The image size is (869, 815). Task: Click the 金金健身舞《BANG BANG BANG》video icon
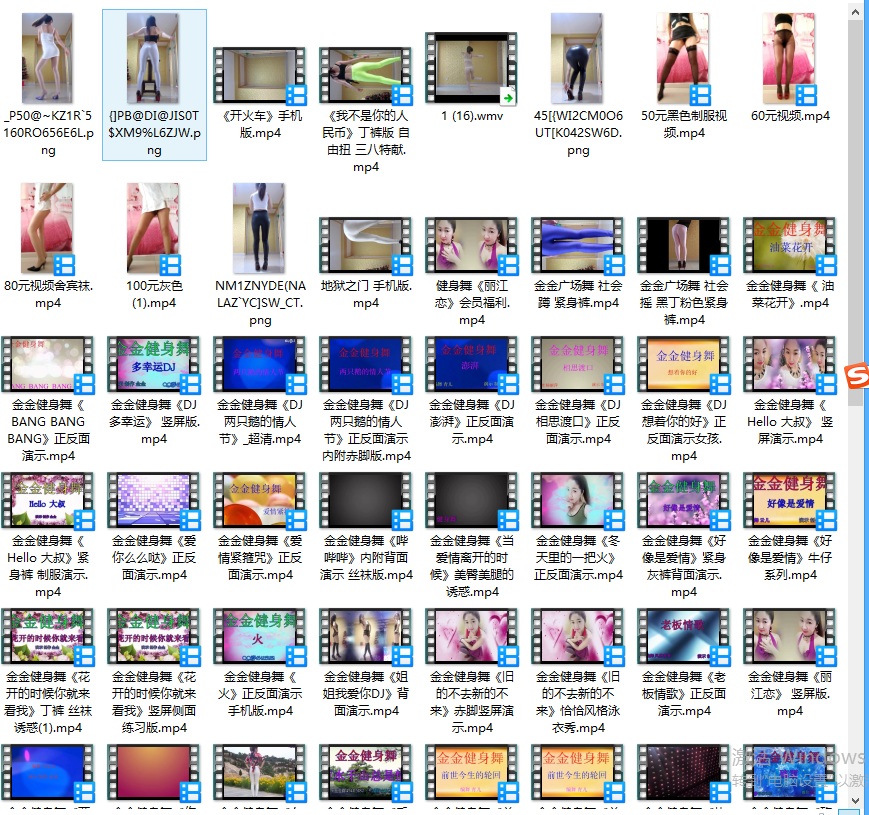point(48,365)
